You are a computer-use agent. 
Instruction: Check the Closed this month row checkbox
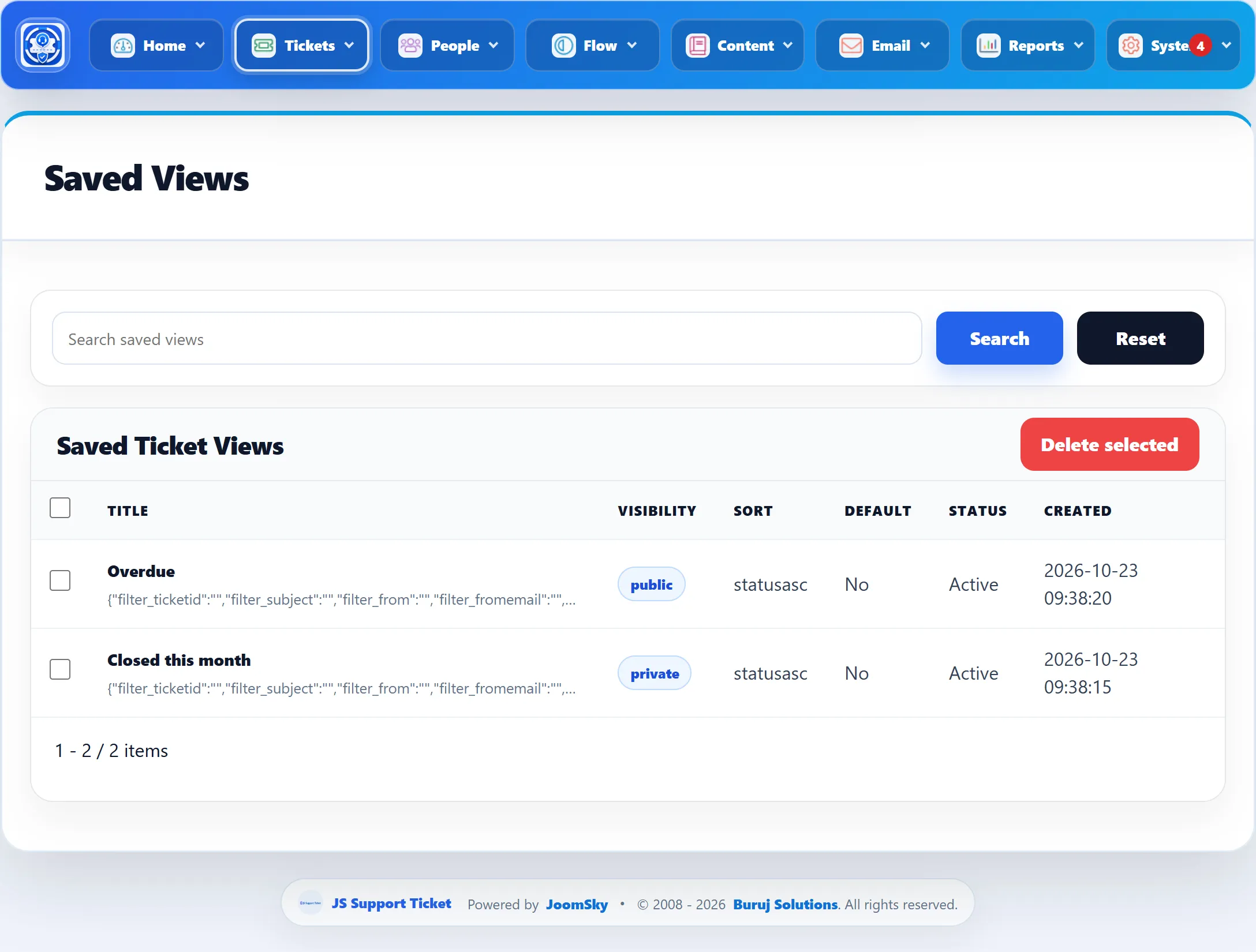click(60, 669)
